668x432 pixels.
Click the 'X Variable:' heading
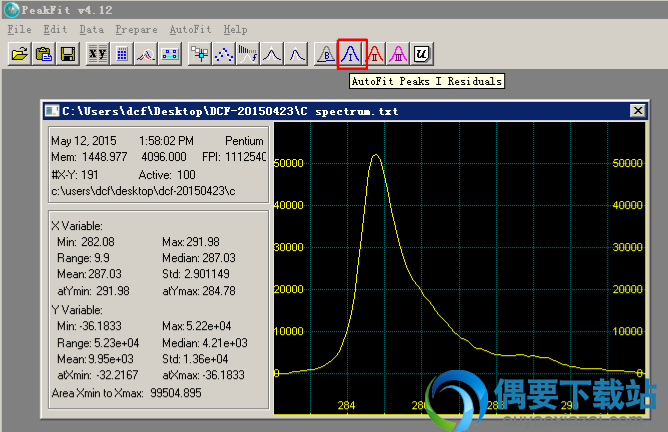coord(77,226)
